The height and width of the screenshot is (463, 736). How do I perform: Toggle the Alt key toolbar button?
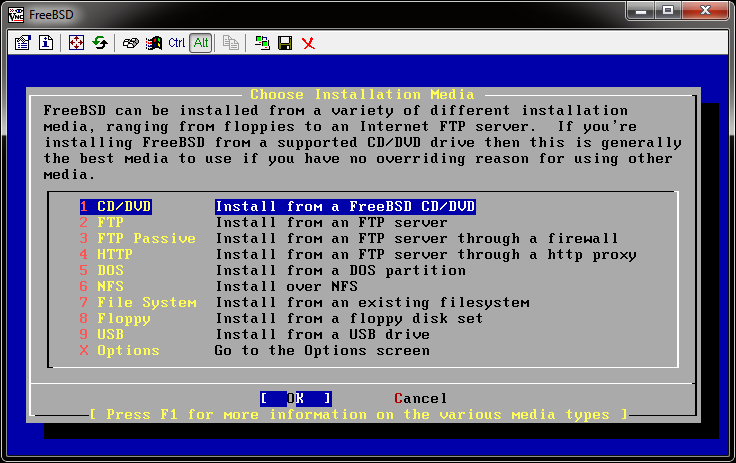[201, 43]
